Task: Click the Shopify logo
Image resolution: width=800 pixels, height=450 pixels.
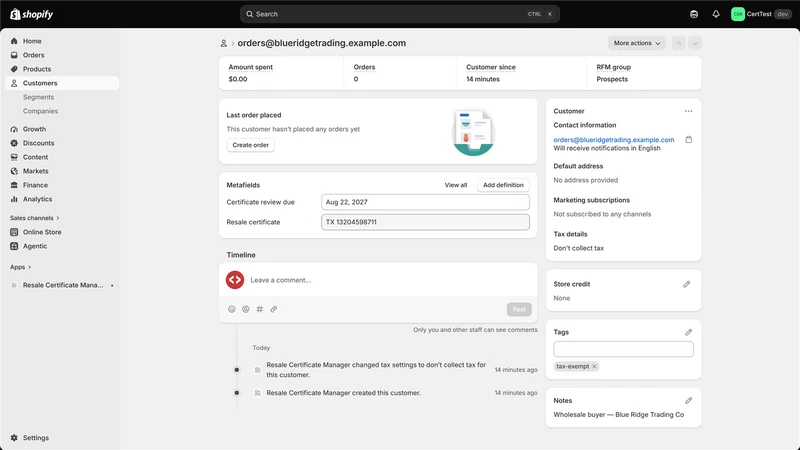Action: click(x=32, y=14)
